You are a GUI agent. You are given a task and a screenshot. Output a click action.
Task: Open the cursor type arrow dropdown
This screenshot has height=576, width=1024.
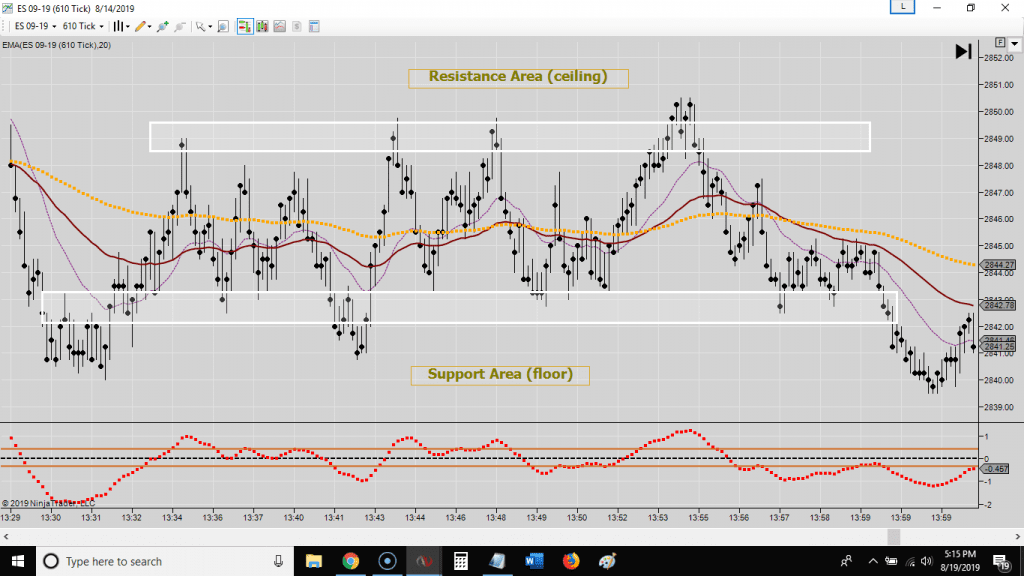203,26
